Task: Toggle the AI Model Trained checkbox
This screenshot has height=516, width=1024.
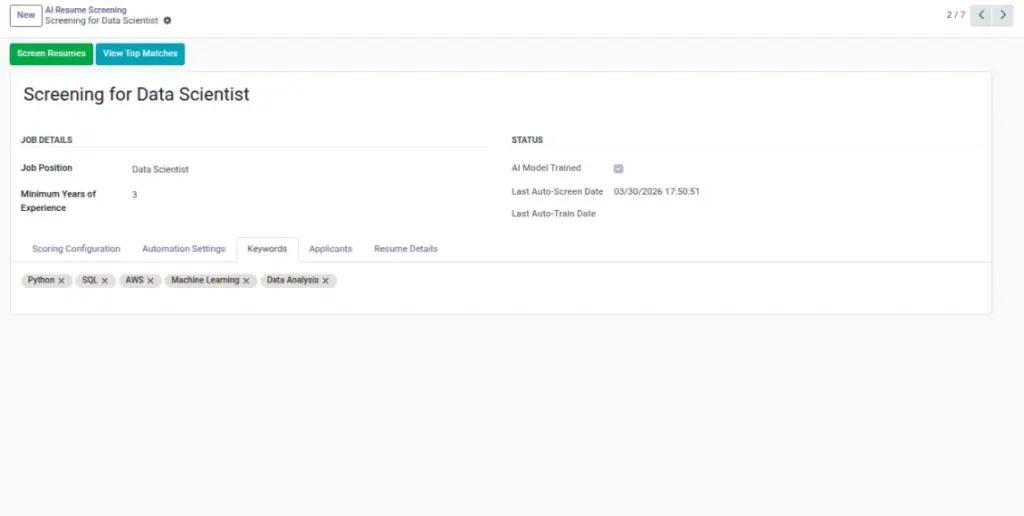Action: click(x=618, y=169)
